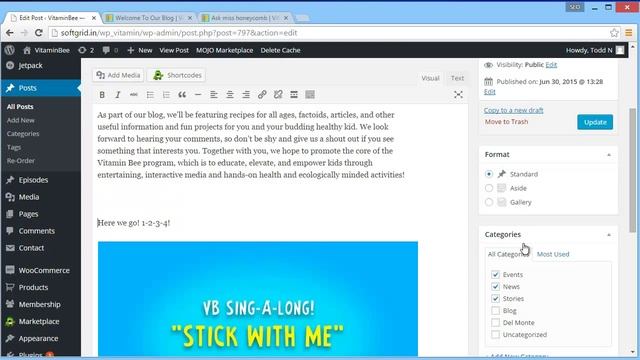
Task: Check the Blog category
Action: [495, 311]
